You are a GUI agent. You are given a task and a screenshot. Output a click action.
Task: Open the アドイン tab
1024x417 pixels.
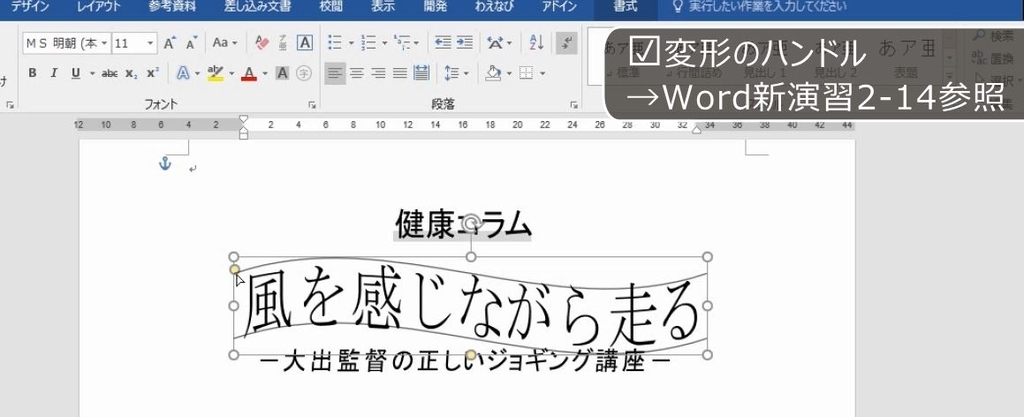[x=559, y=7]
